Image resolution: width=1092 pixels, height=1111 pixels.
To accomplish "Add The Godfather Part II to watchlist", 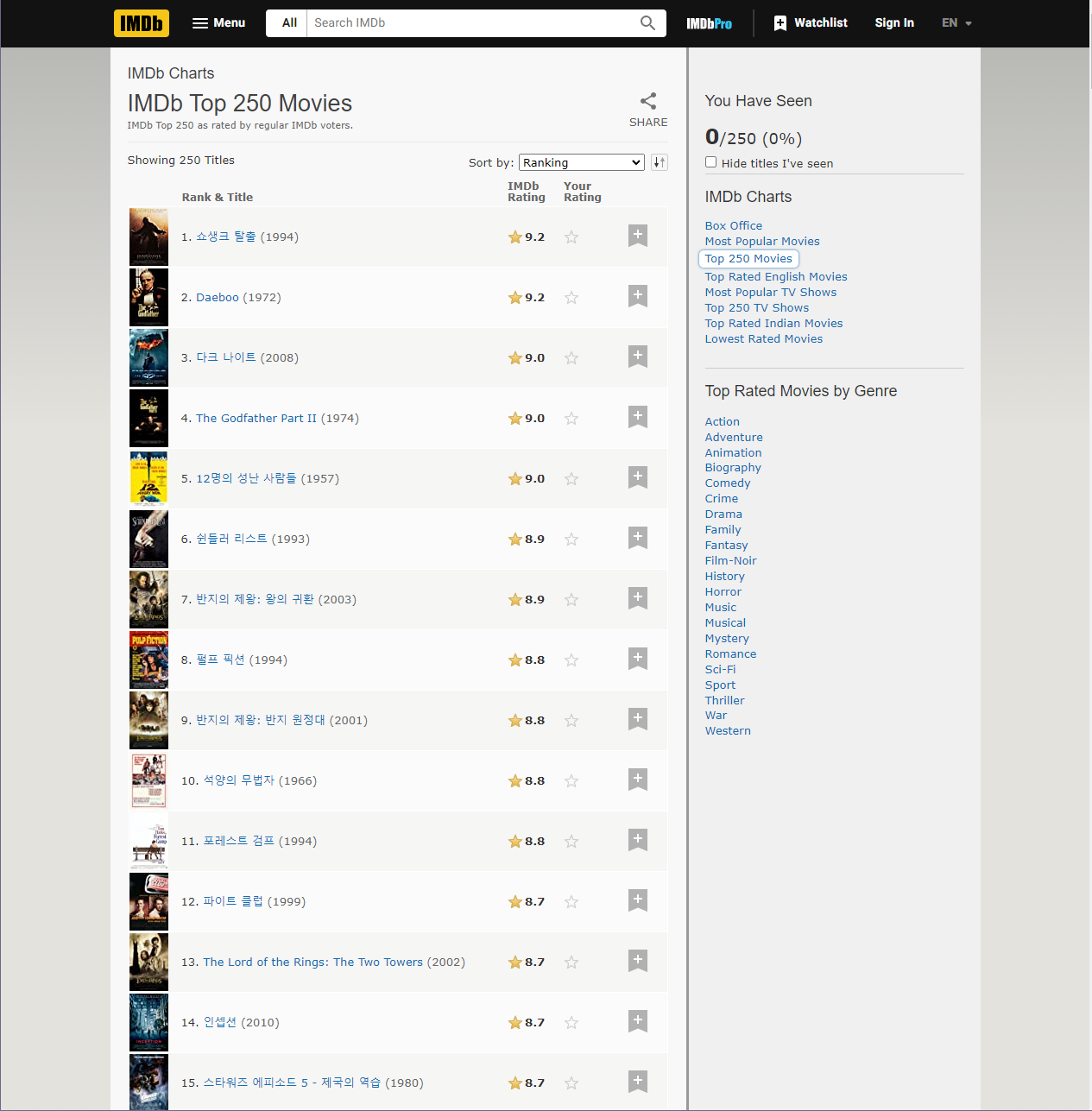I will [638, 417].
